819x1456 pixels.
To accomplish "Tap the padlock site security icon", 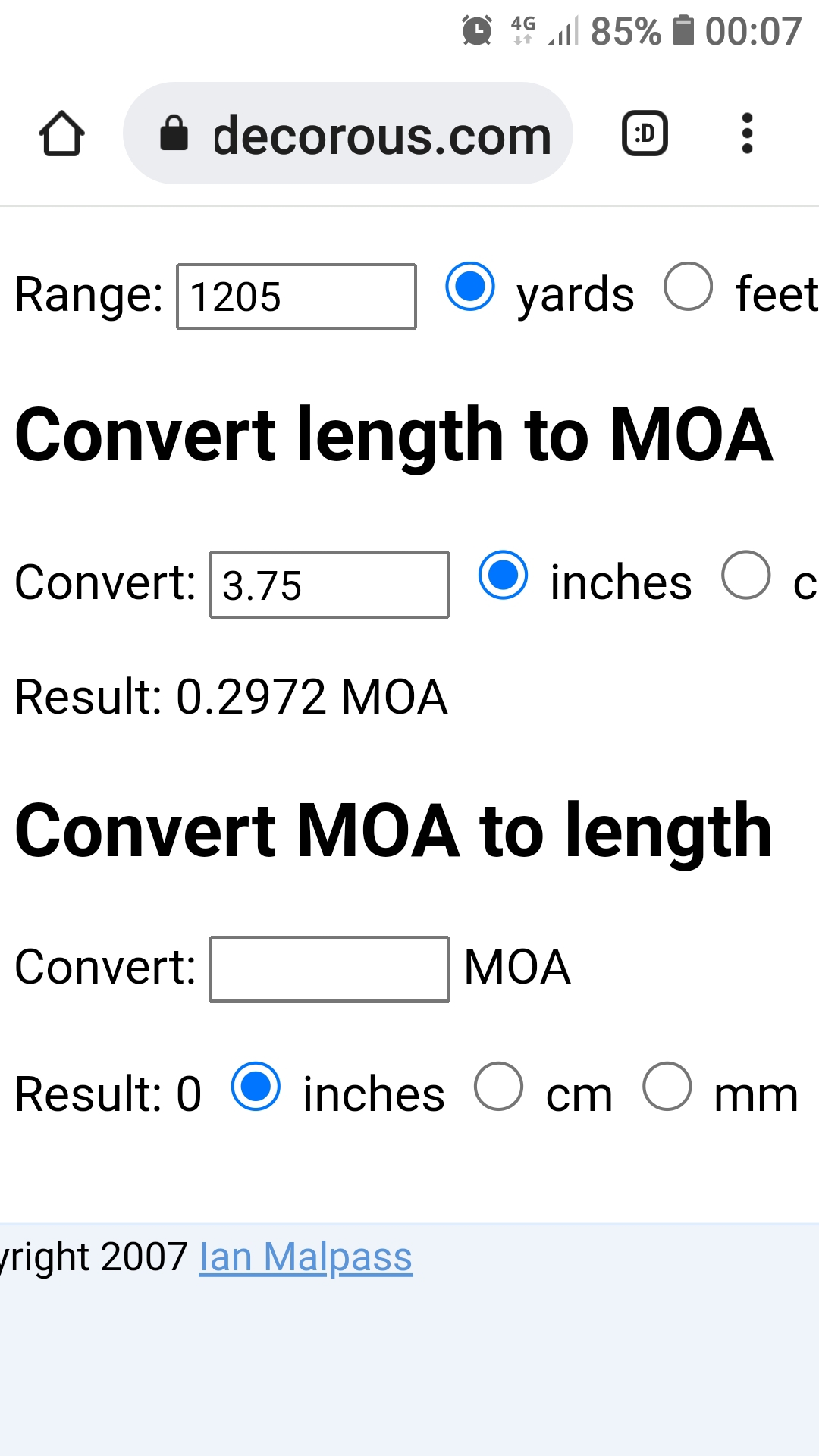I will click(174, 133).
